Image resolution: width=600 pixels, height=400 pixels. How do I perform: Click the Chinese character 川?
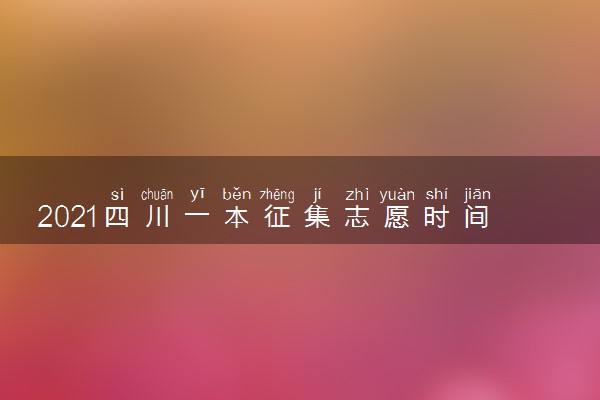(157, 217)
